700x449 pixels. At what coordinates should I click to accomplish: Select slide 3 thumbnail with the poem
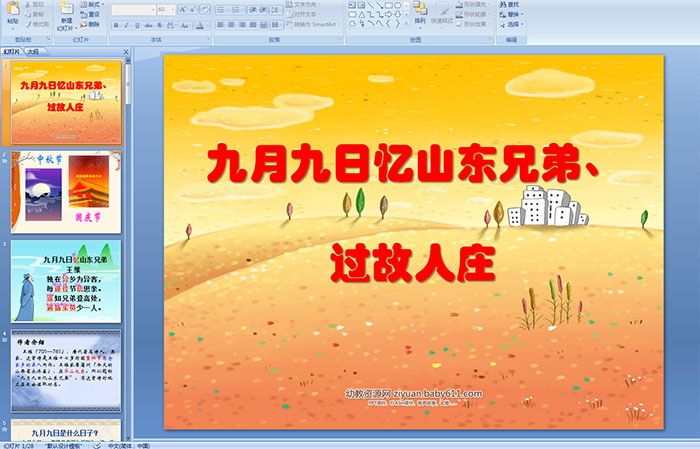click(x=66, y=281)
